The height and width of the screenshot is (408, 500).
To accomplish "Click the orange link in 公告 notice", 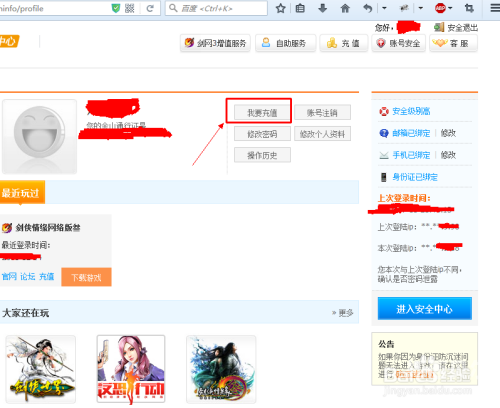I will pos(414,375).
